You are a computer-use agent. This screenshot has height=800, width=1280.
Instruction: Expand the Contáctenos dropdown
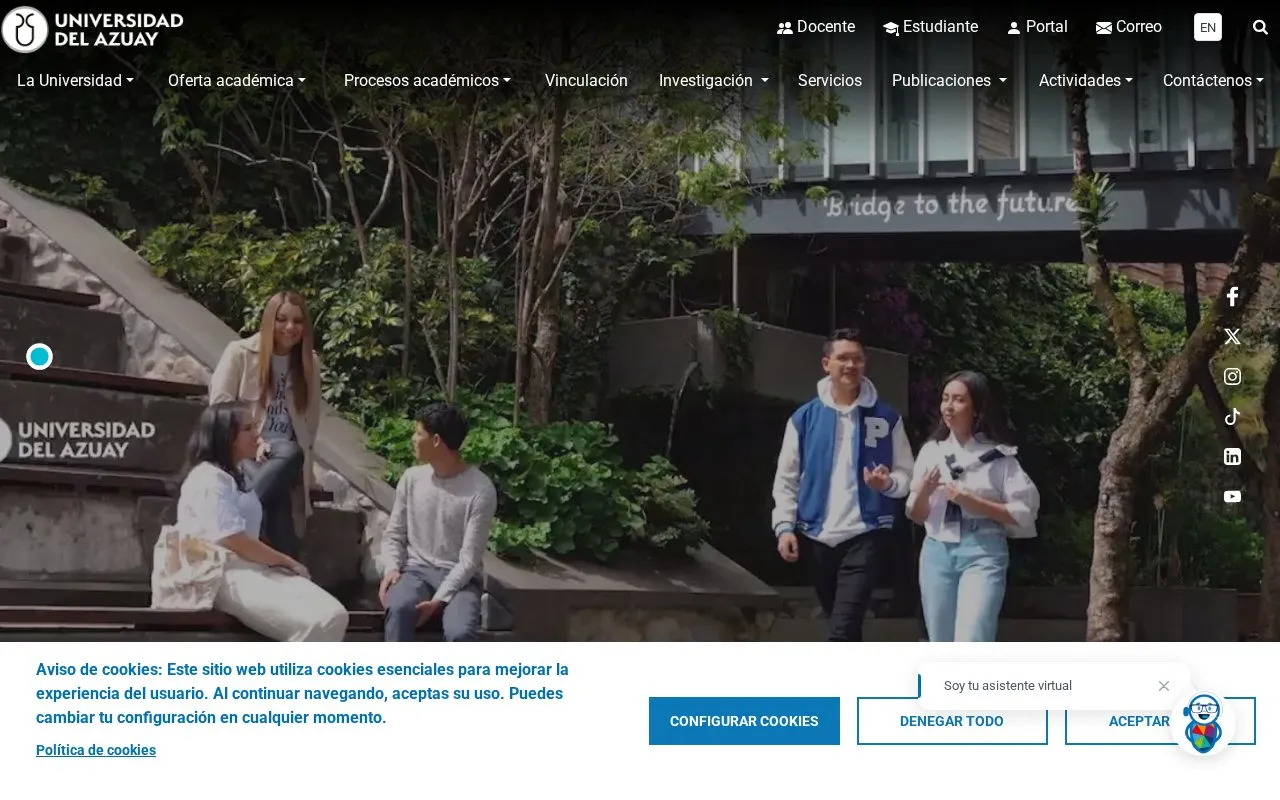(1213, 80)
